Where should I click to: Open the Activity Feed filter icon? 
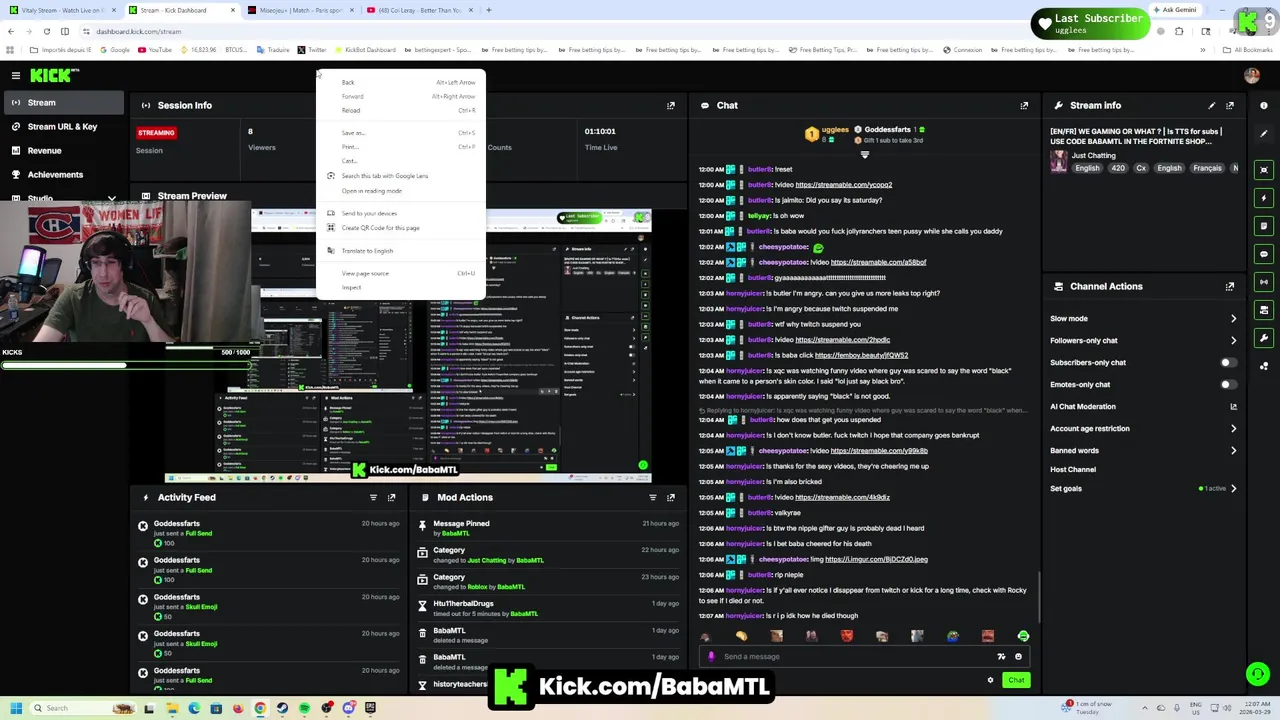[x=373, y=497]
